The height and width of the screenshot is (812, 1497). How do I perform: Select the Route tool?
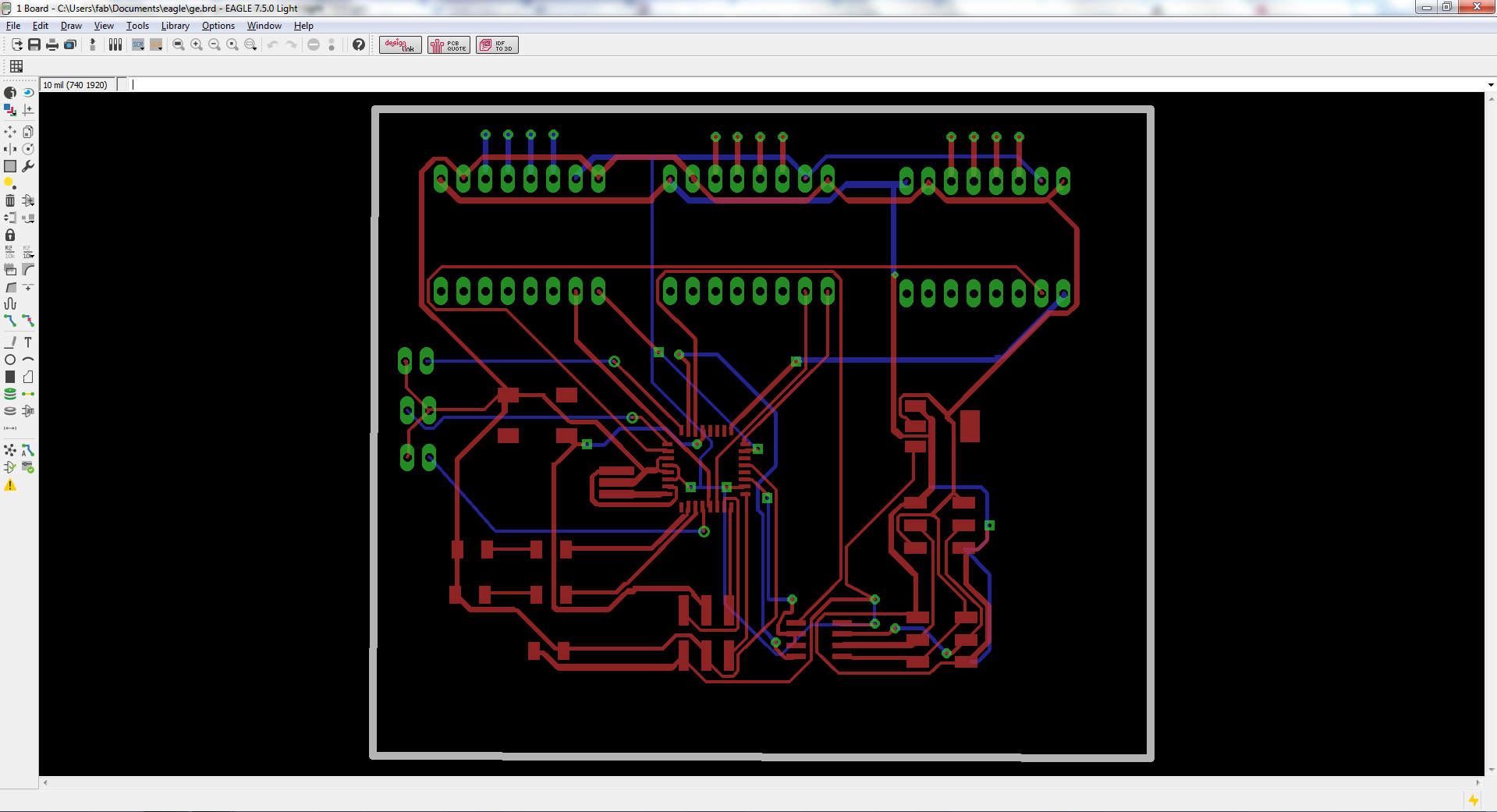[x=10, y=321]
